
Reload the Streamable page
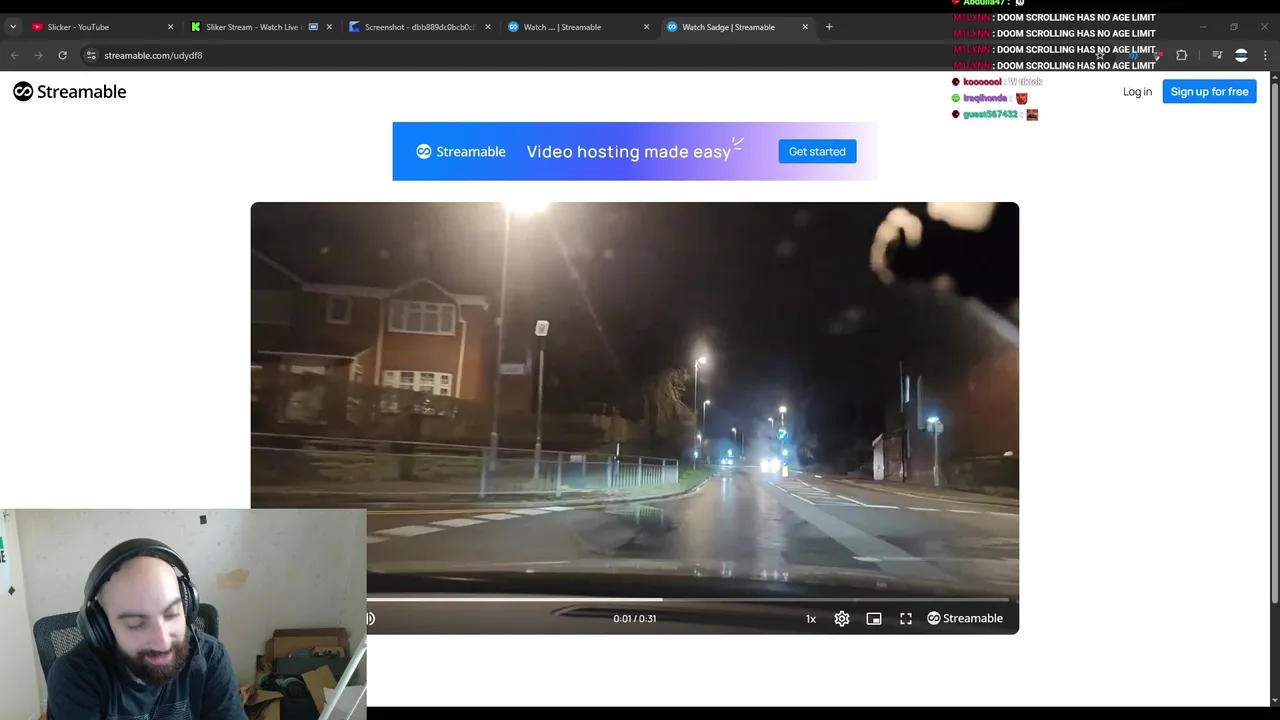coord(62,55)
